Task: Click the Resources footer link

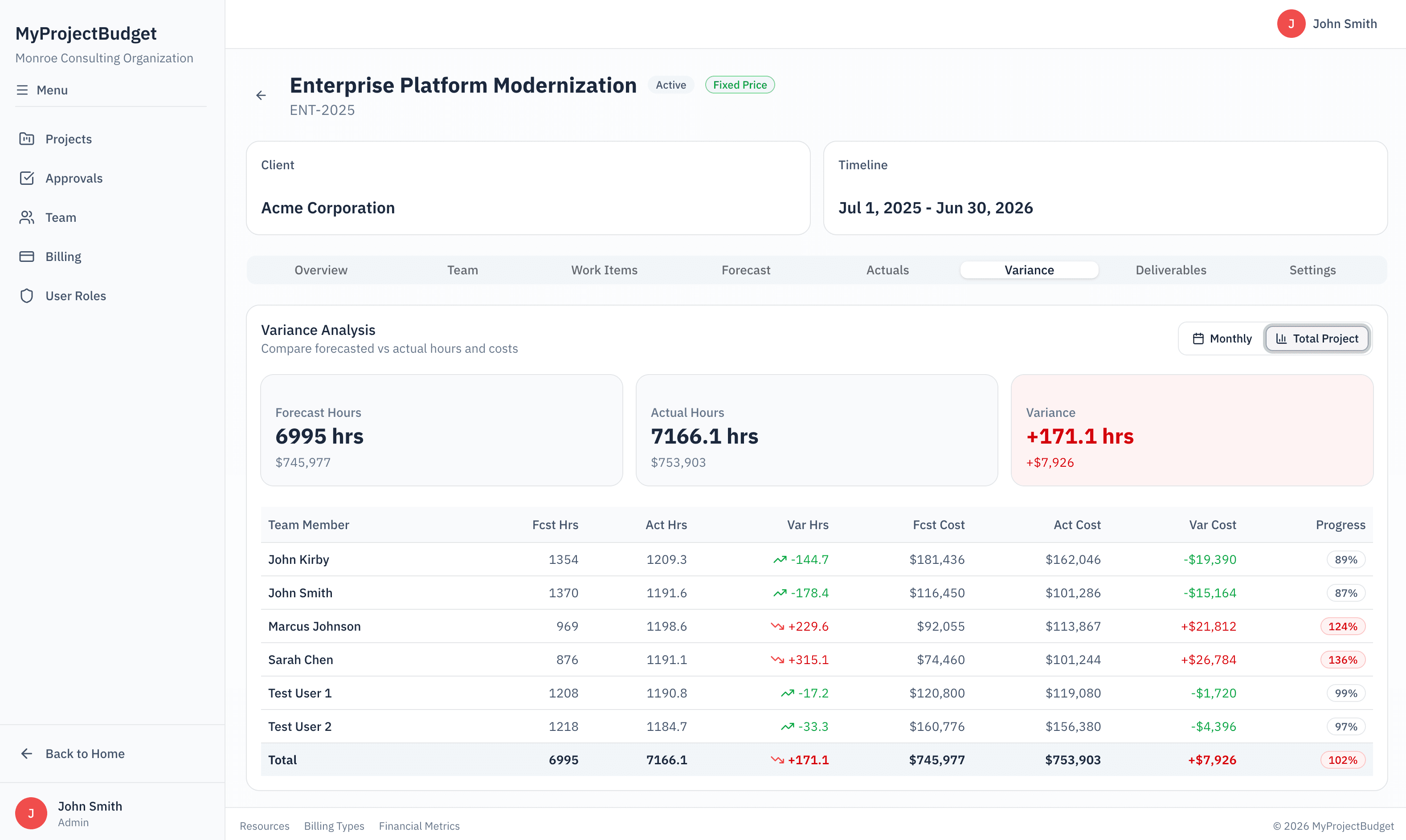Action: 264,826
